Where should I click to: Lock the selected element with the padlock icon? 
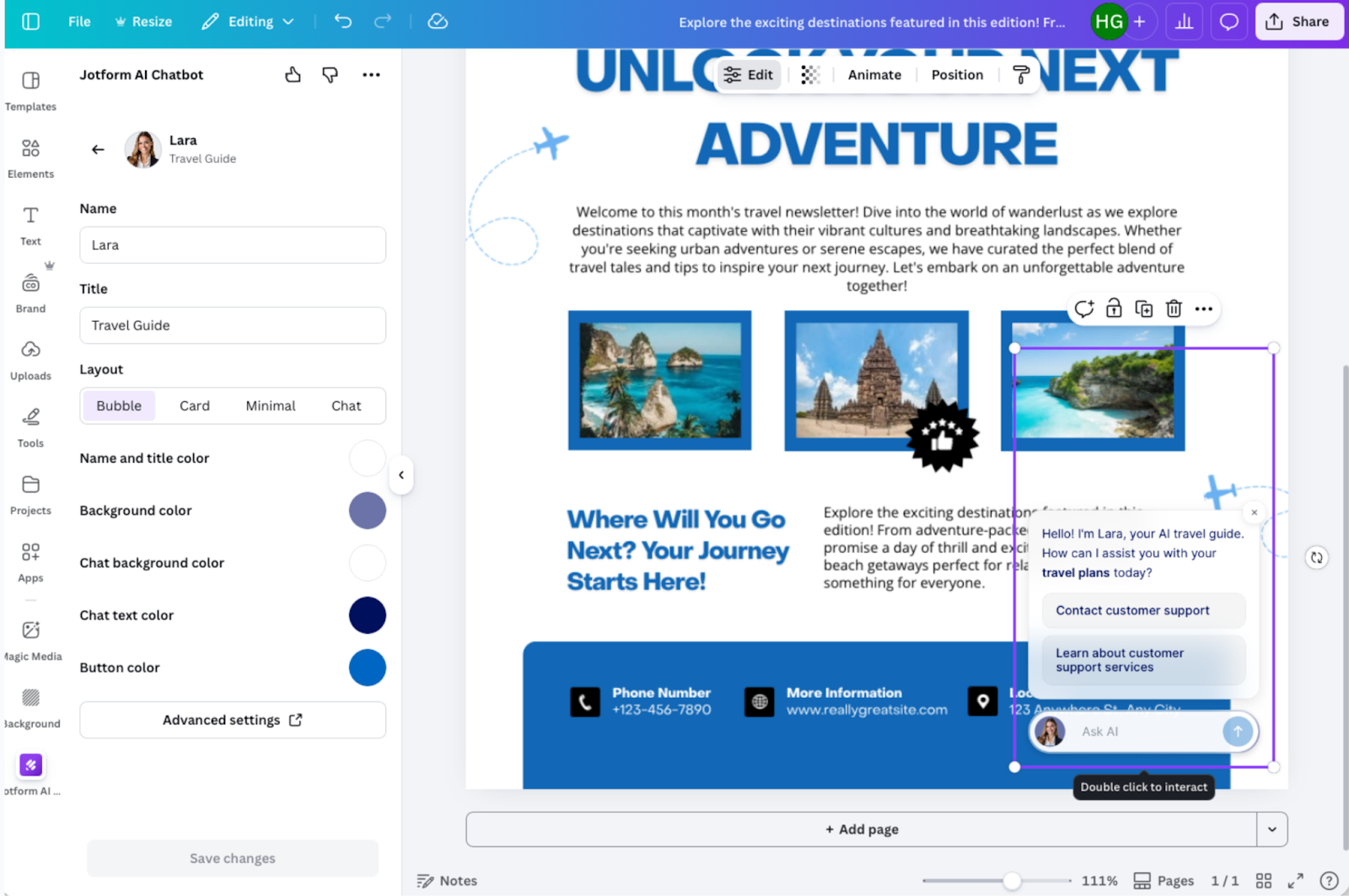coord(1114,309)
